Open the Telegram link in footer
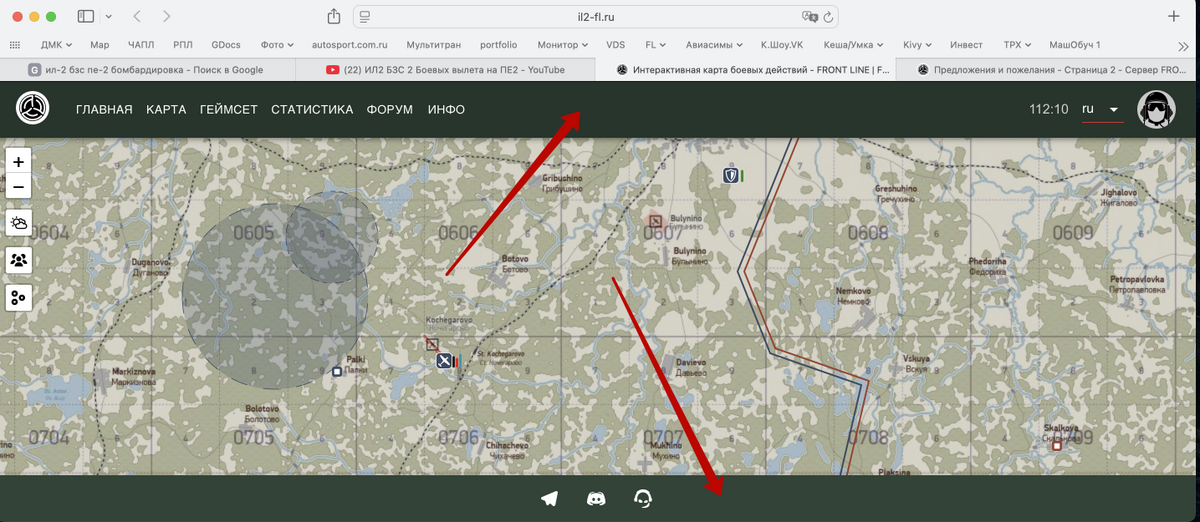Image resolution: width=1200 pixels, height=522 pixels. (x=549, y=498)
